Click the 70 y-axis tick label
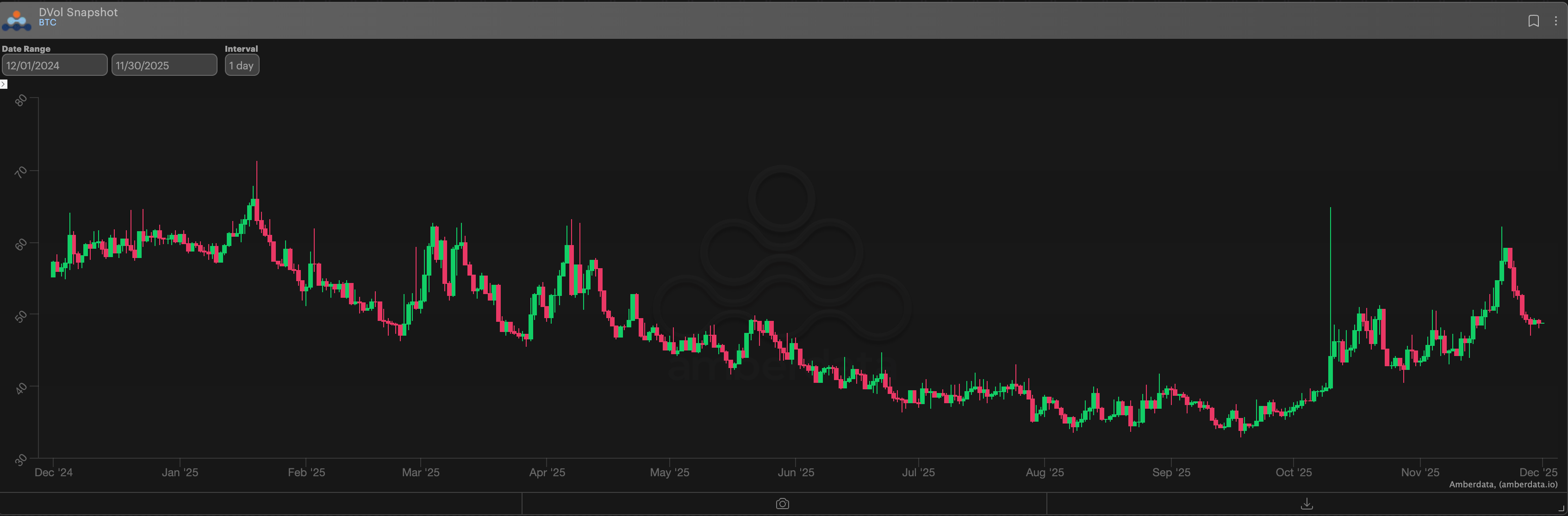 click(21, 172)
